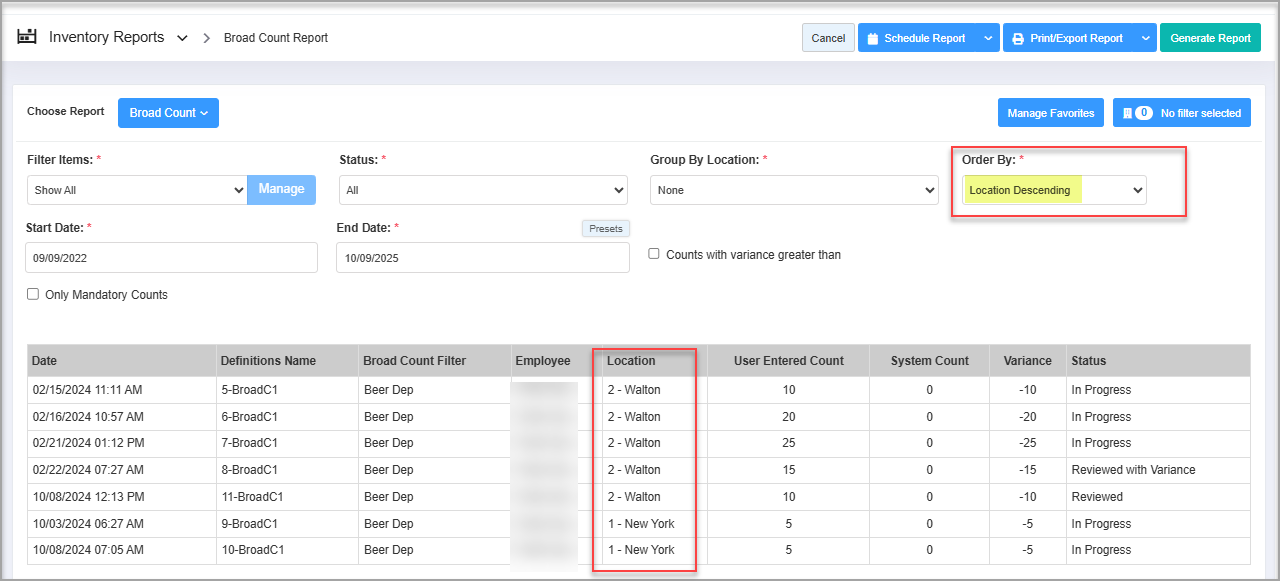1280x581 pixels.
Task: Expand the Inventory Reports chevron menu
Action: click(182, 38)
